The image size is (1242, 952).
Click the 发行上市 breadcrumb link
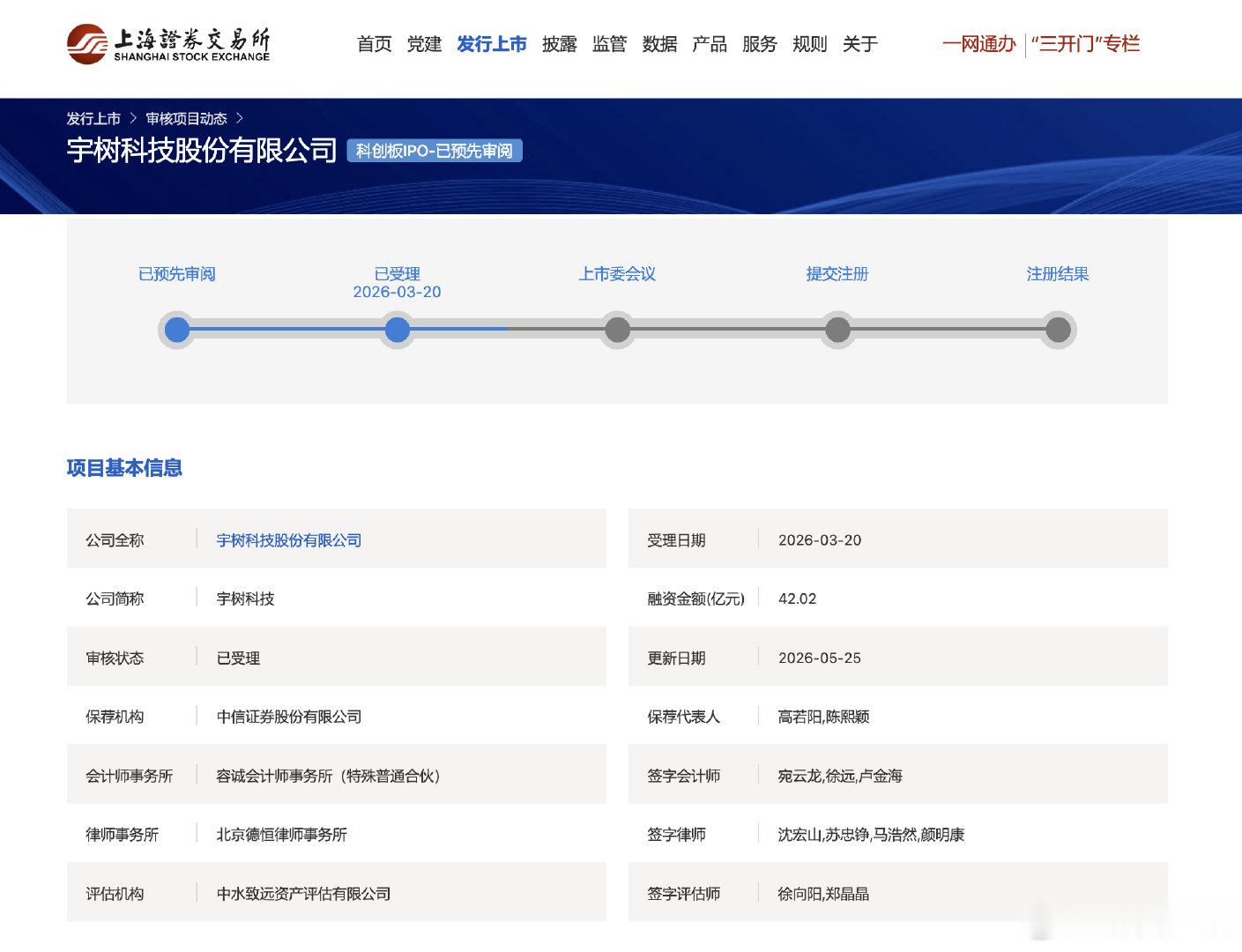coord(93,119)
